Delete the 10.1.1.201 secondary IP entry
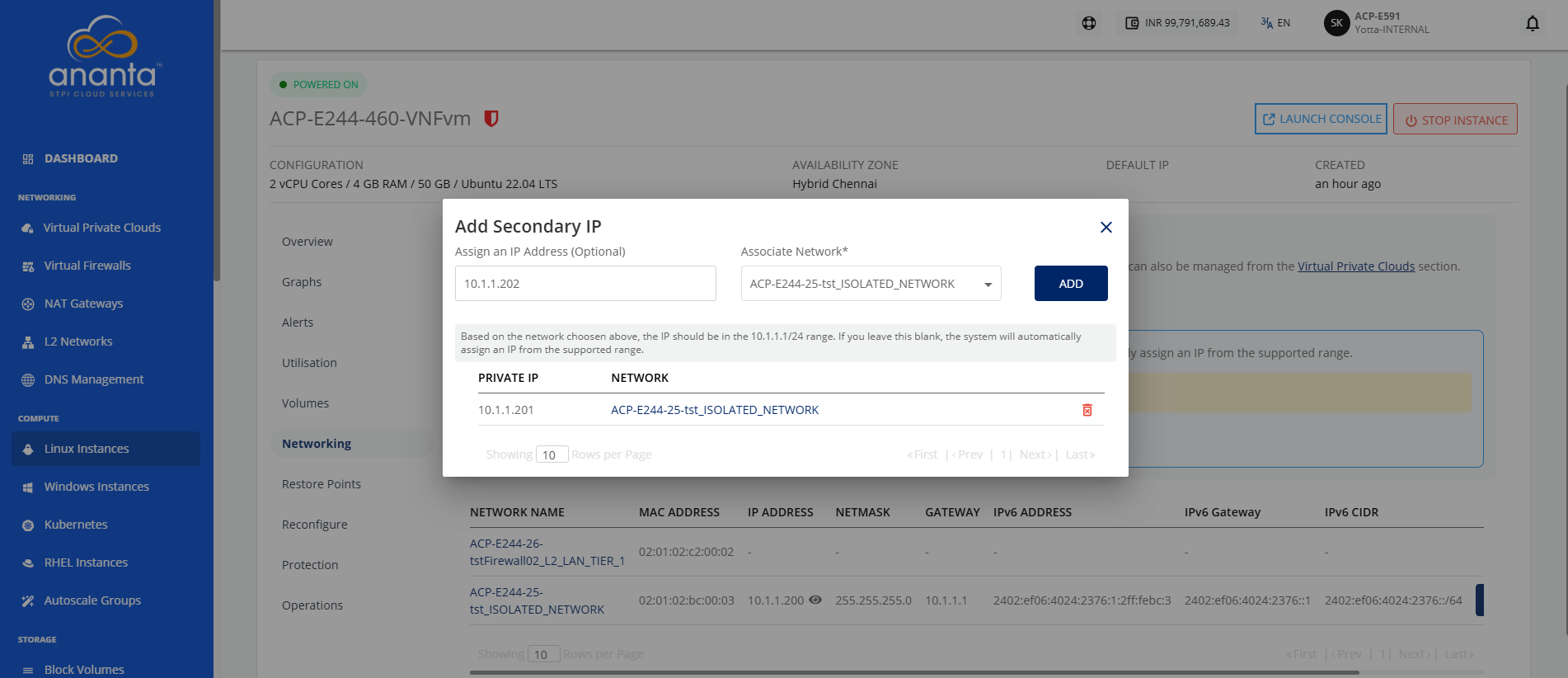Screen dimensions: 1568x678 1087,410
